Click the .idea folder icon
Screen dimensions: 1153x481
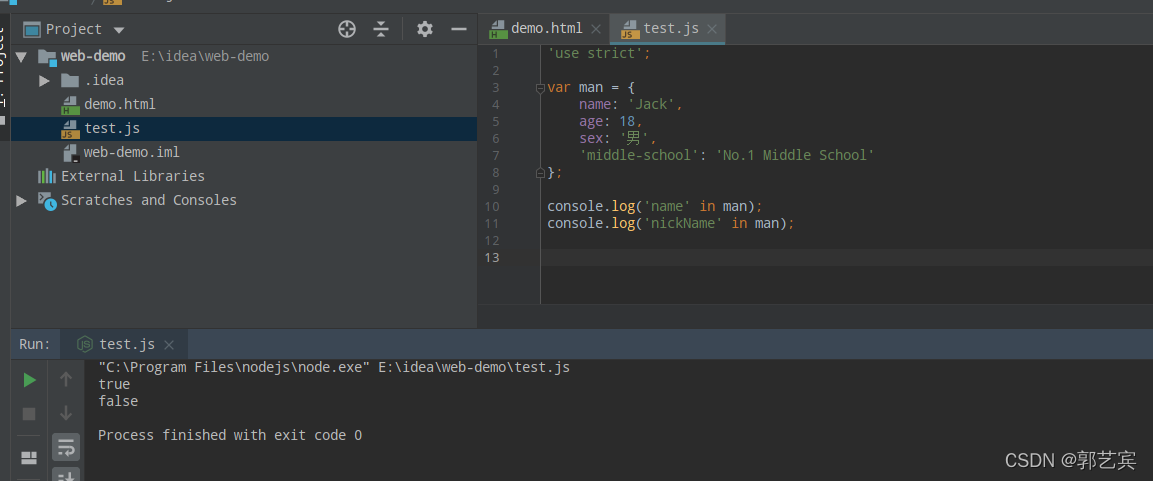point(70,80)
